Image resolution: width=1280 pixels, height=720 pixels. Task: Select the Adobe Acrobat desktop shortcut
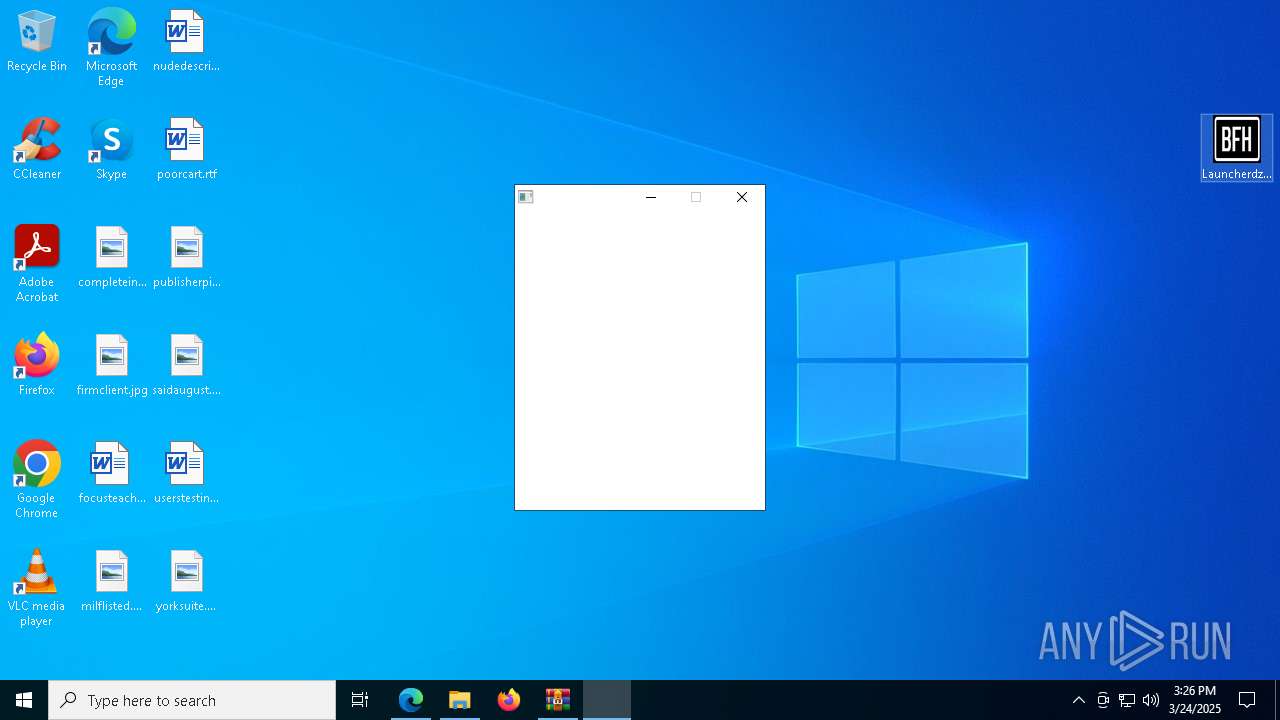tap(37, 264)
